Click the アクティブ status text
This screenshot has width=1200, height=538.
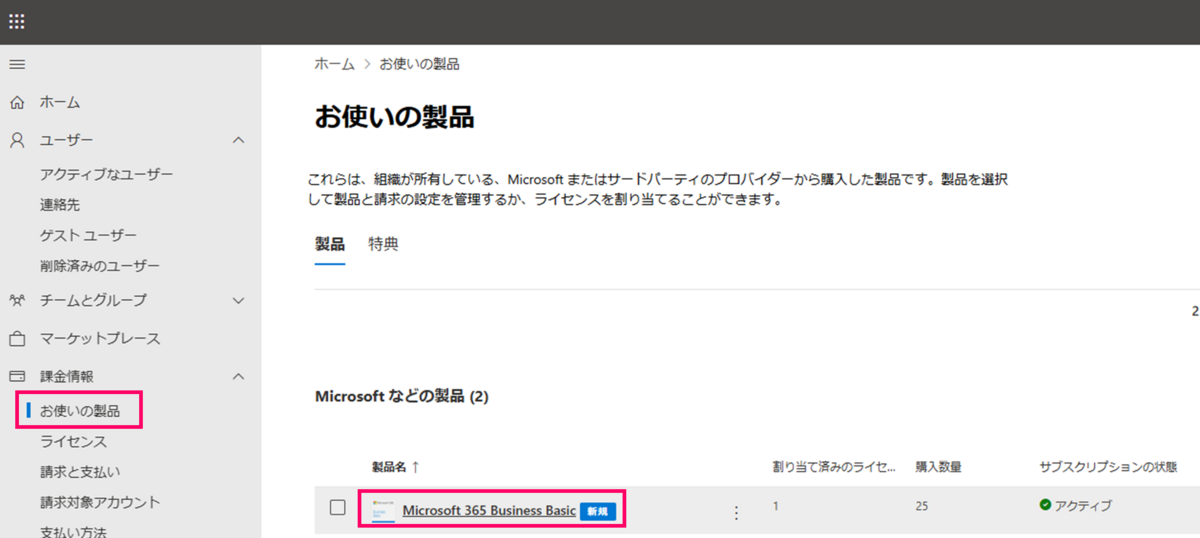[1083, 505]
